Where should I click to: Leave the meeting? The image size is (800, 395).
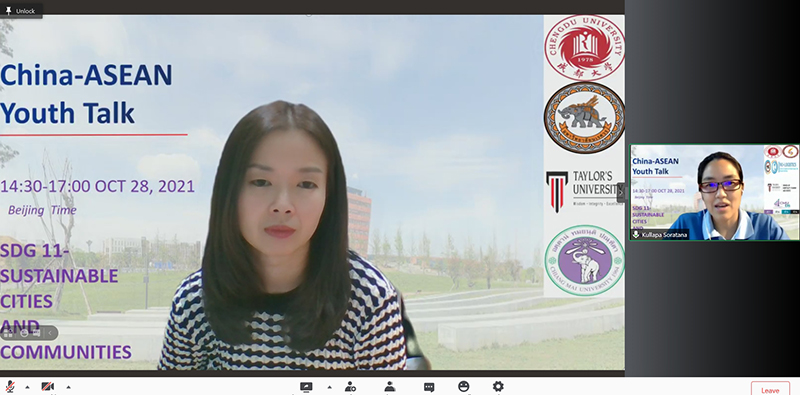click(770, 390)
